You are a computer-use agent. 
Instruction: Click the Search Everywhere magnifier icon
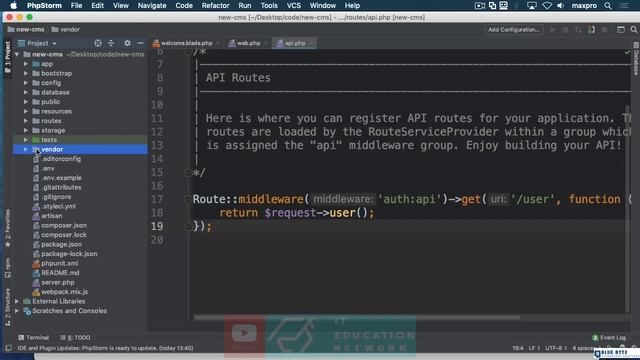[x=633, y=30]
